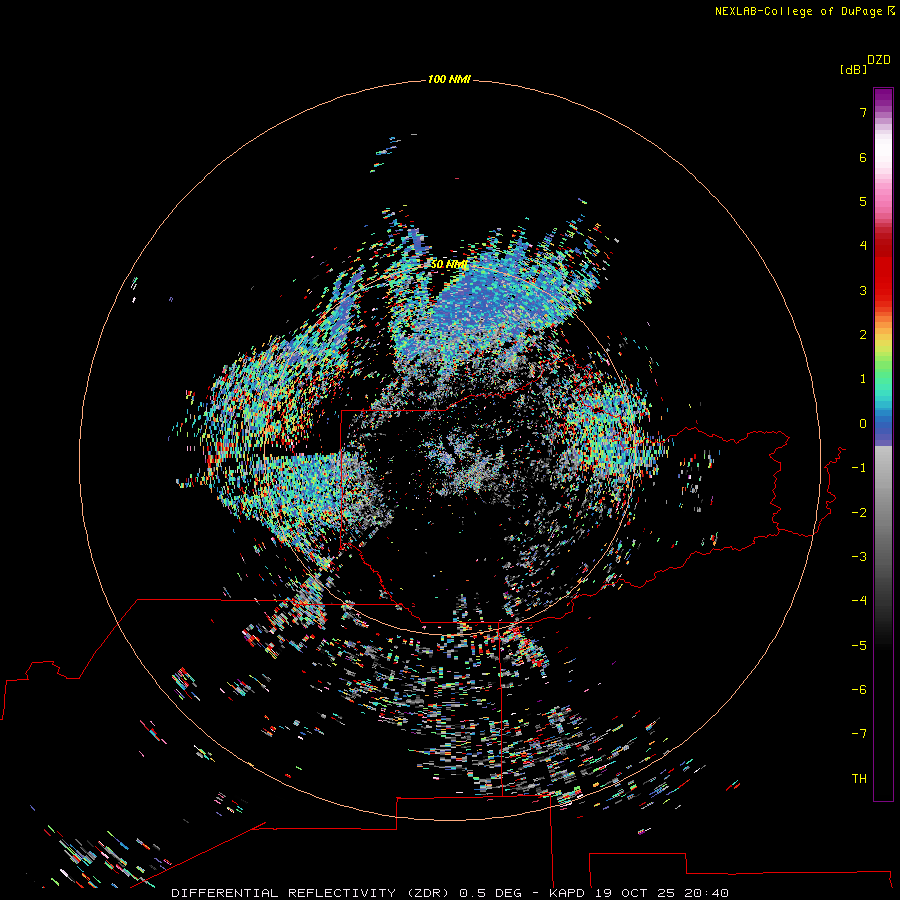Click the 1 value on color scale

(x=863, y=379)
